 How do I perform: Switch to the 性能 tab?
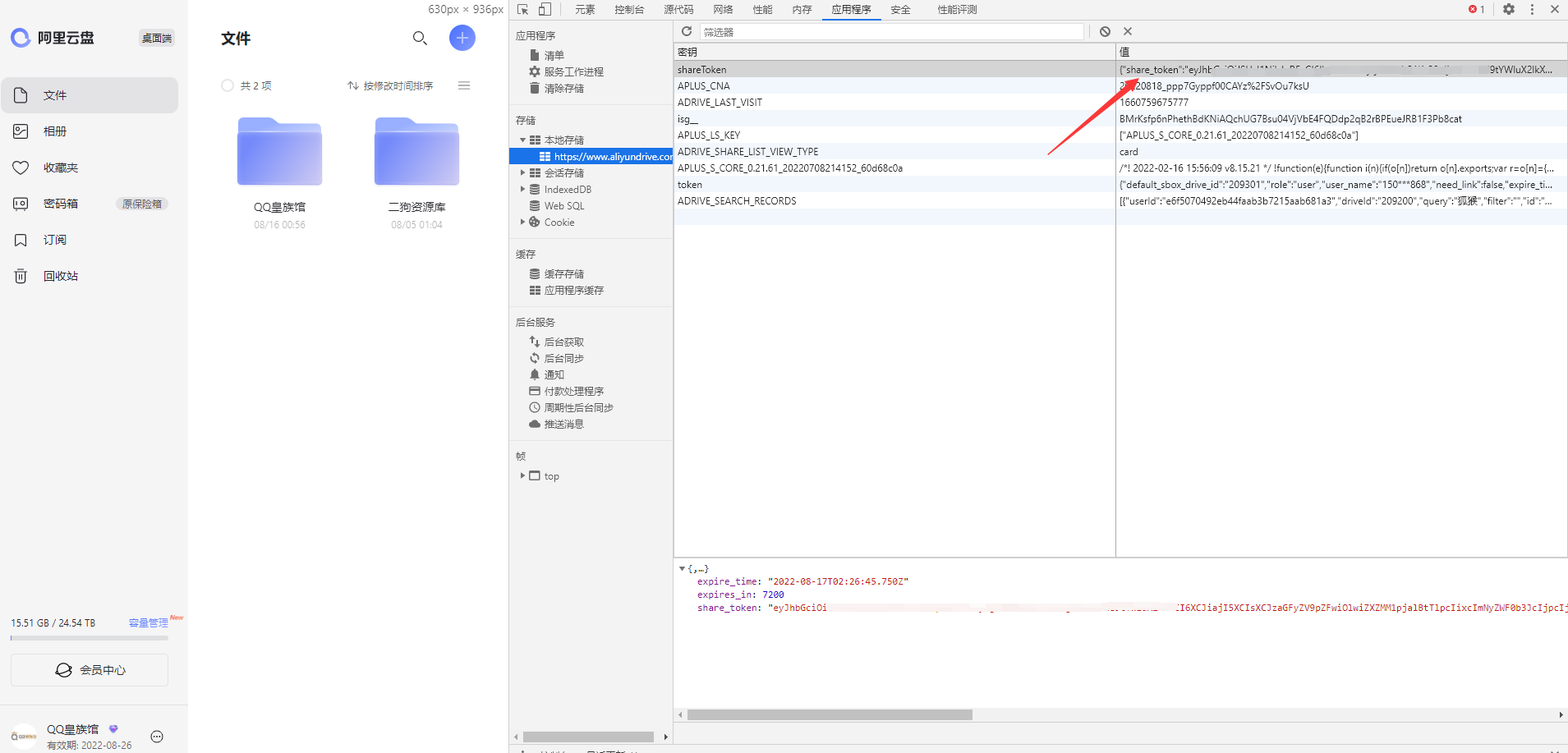point(762,10)
